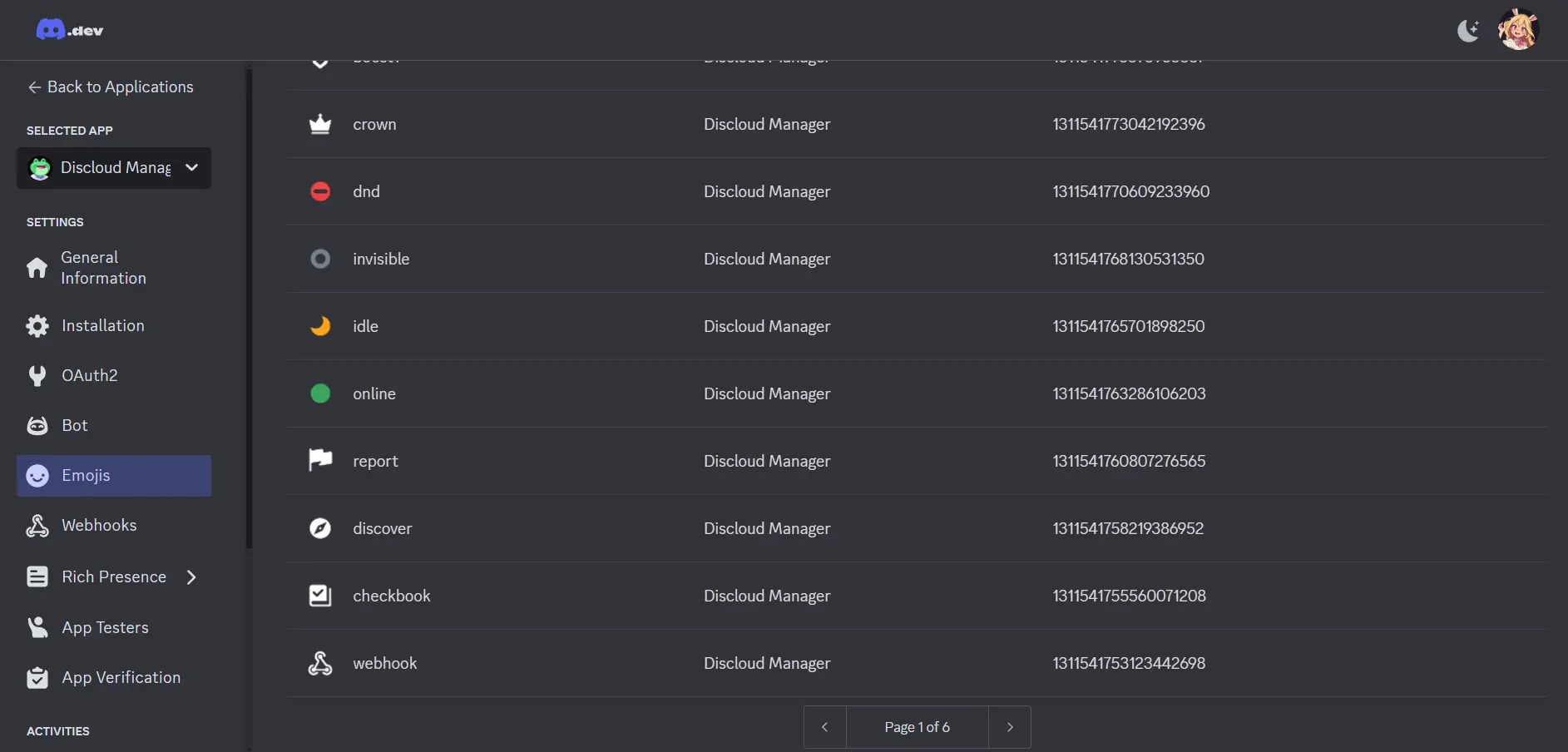Viewport: 1568px width, 752px height.
Task: Click the idle emoji ID 1311541765701898250
Action: point(1129,326)
